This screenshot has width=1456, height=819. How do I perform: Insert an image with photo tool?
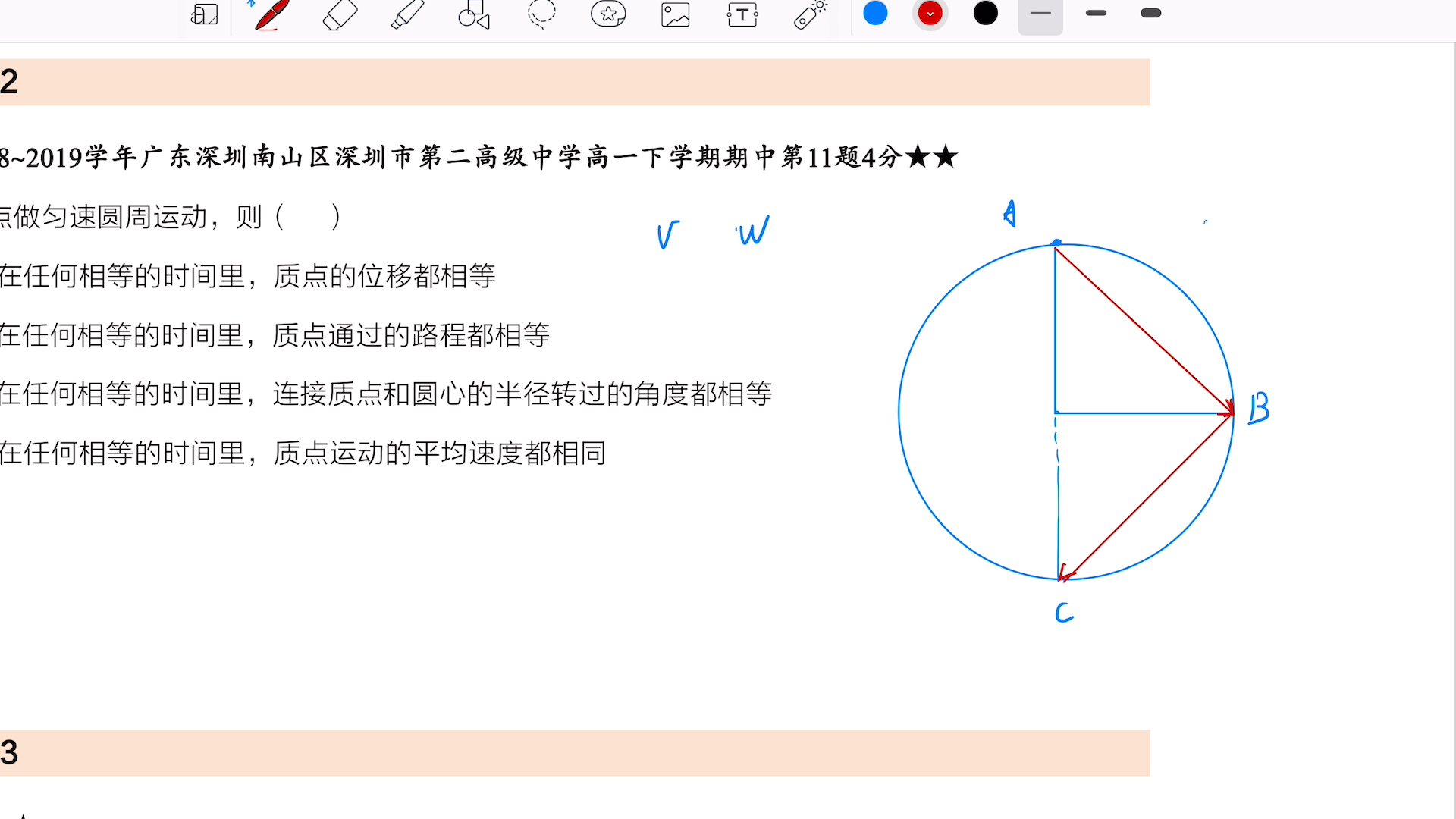click(x=675, y=15)
